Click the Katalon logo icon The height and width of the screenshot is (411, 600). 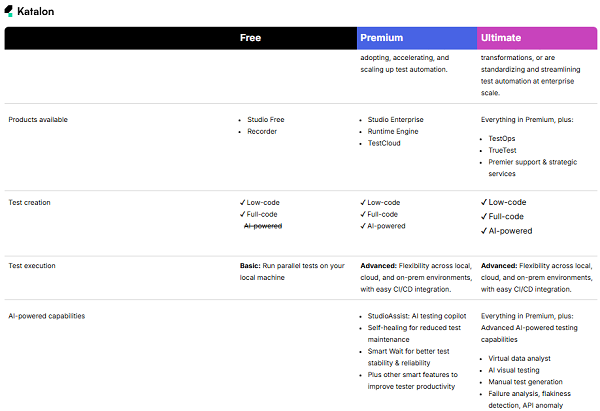(9, 11)
